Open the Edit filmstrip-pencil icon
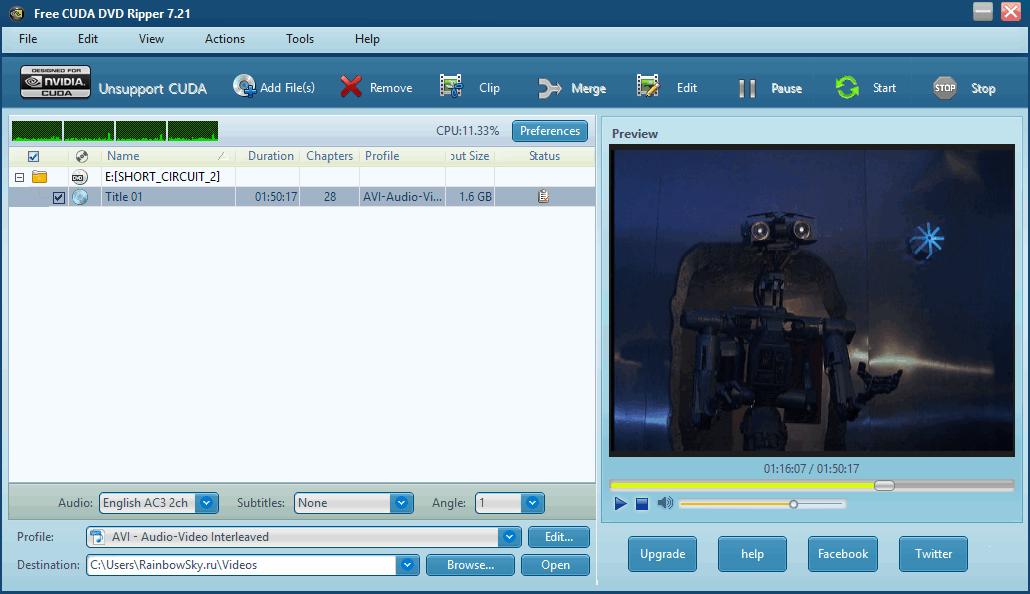 [648, 86]
